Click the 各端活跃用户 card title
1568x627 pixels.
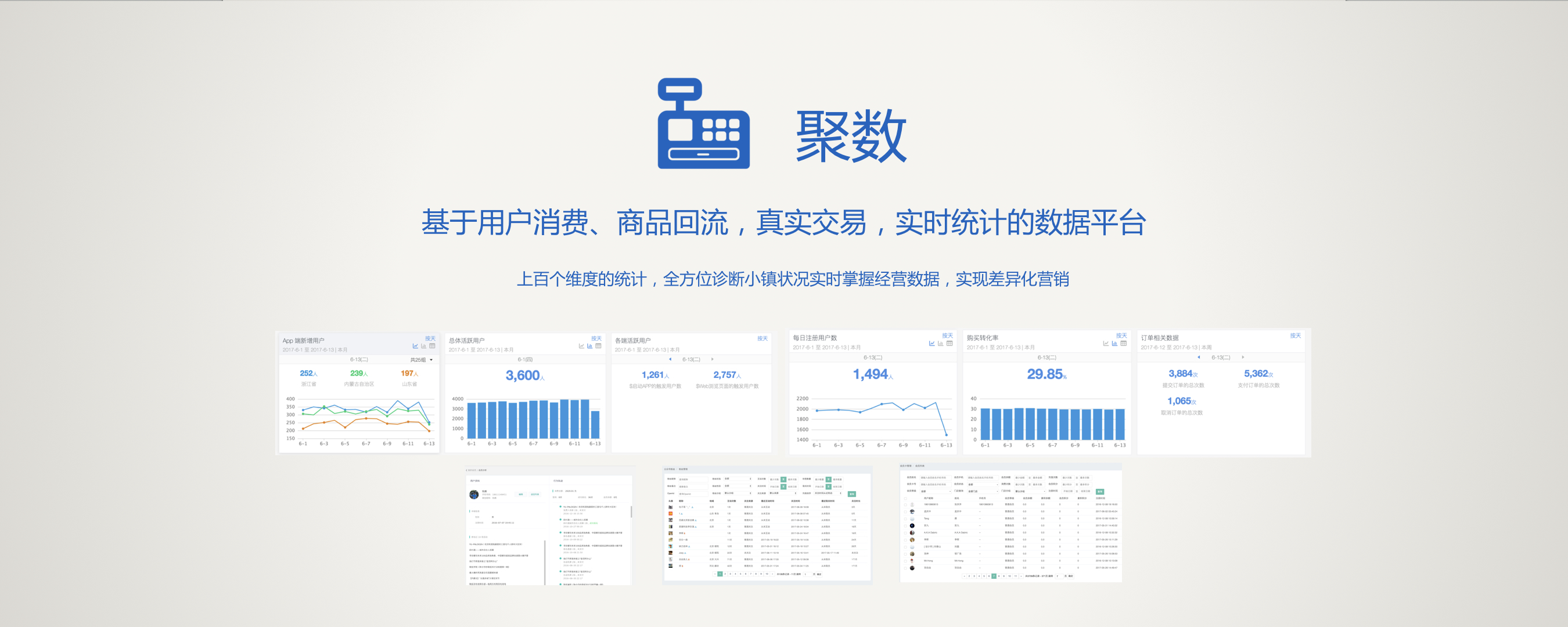(x=633, y=341)
